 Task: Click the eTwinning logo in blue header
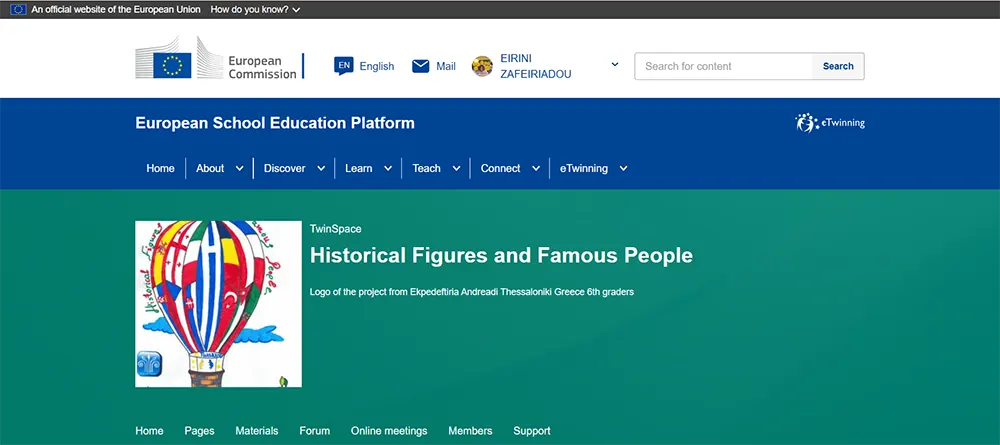pos(830,123)
